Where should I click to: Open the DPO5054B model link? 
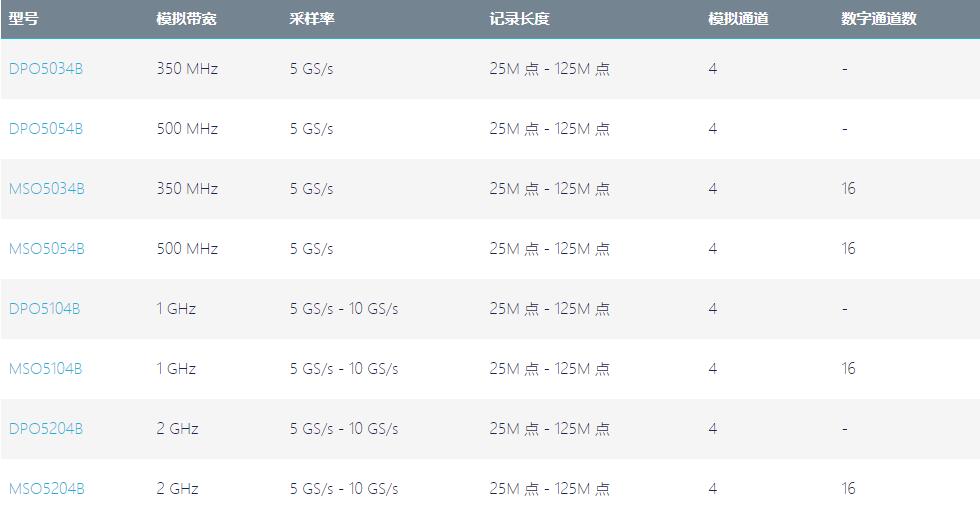(45, 129)
